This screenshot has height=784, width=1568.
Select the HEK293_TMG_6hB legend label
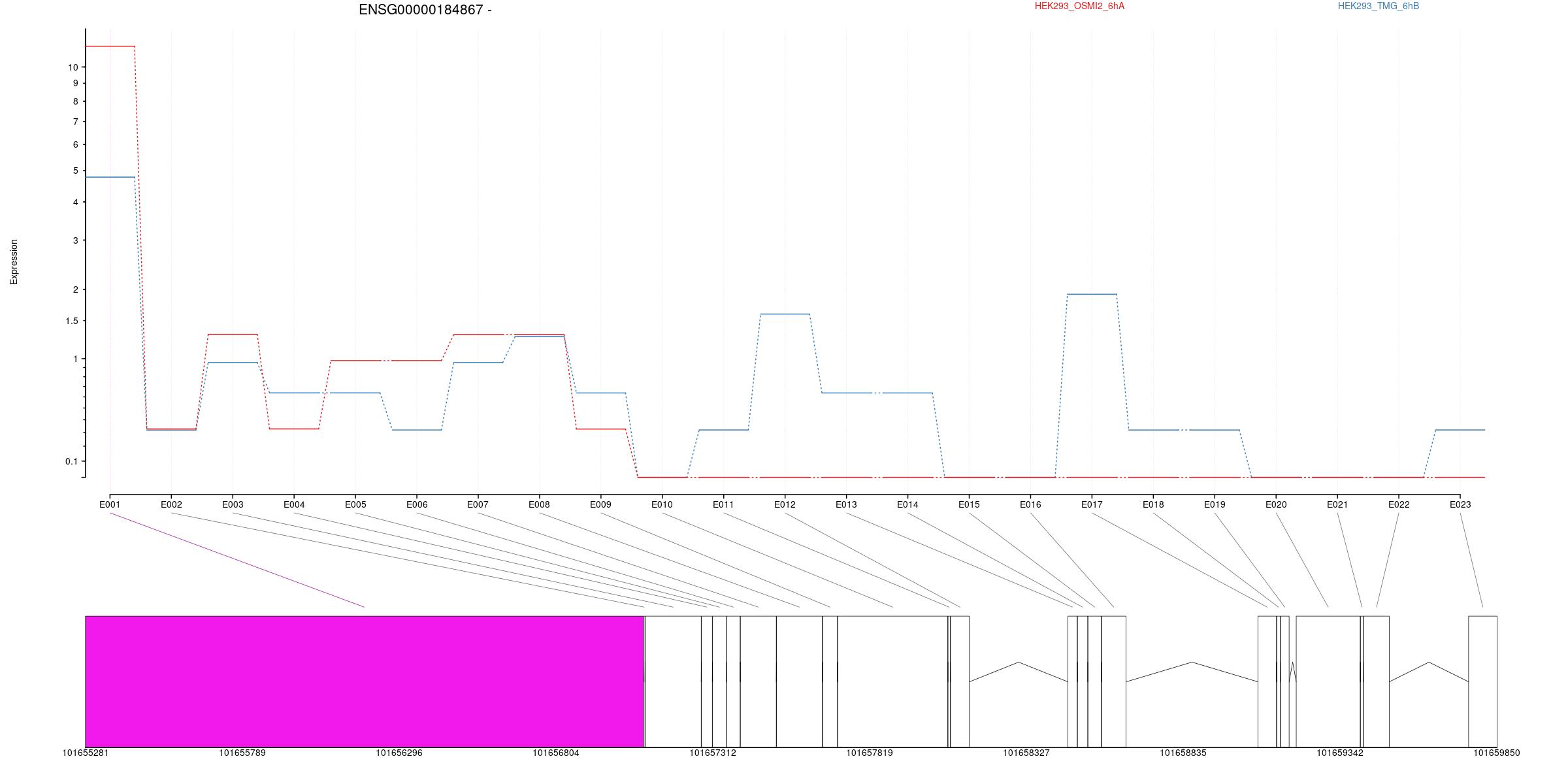point(1379,6)
